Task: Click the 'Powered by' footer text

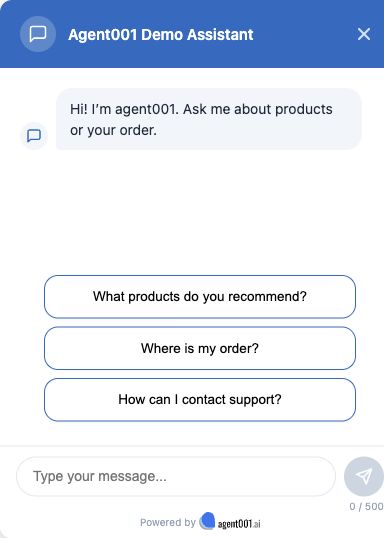Action: pyautogui.click(x=167, y=522)
